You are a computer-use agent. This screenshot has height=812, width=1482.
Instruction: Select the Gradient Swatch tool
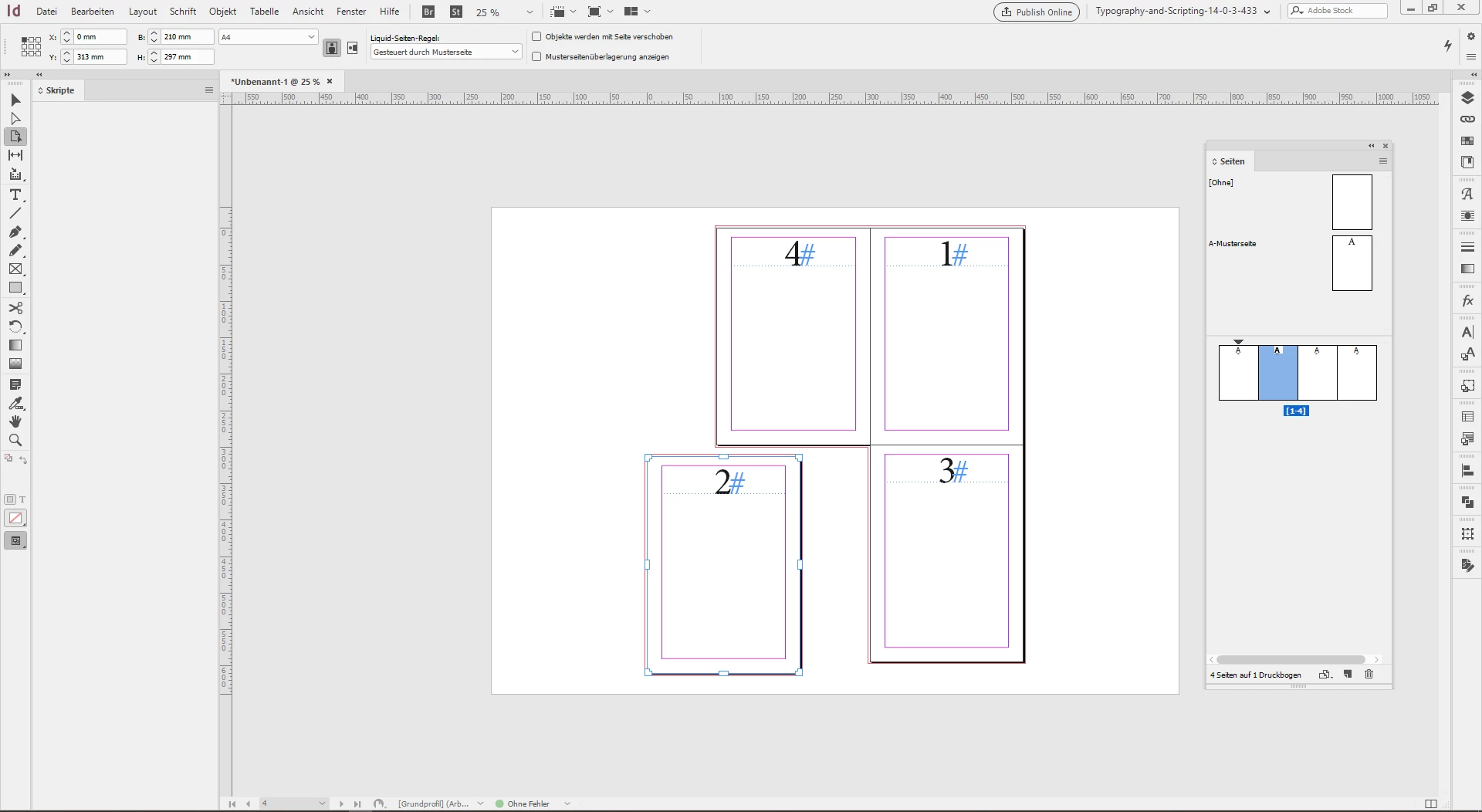(x=15, y=345)
